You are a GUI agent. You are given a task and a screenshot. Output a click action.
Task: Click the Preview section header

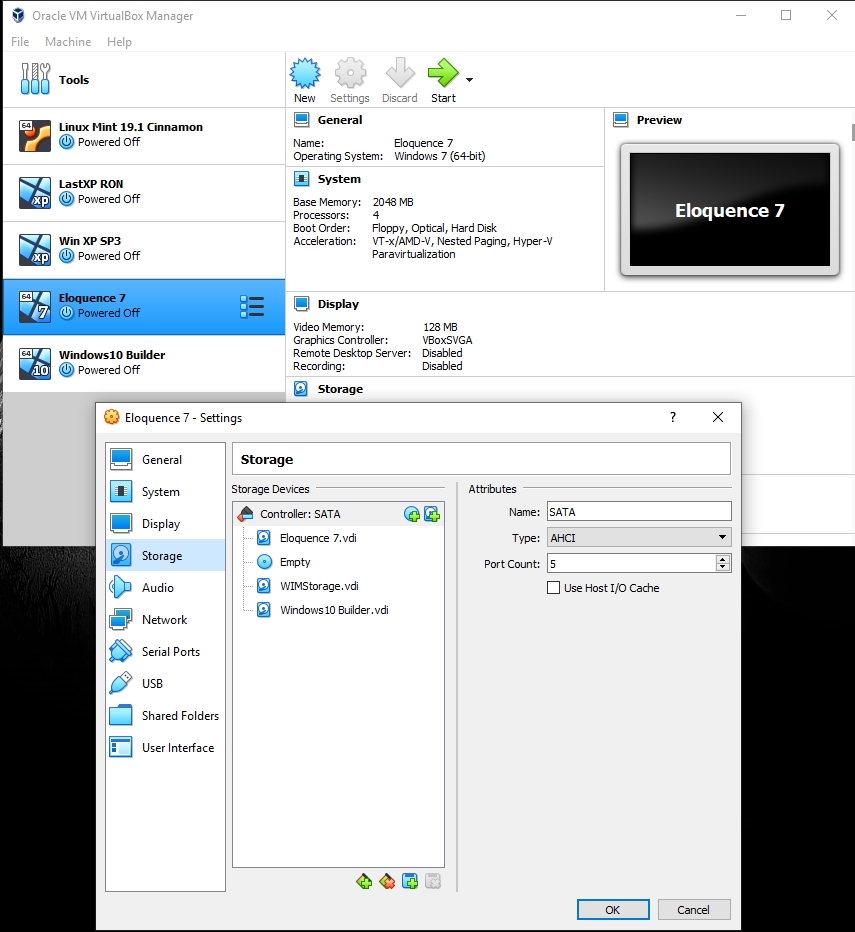pyautogui.click(x=659, y=120)
